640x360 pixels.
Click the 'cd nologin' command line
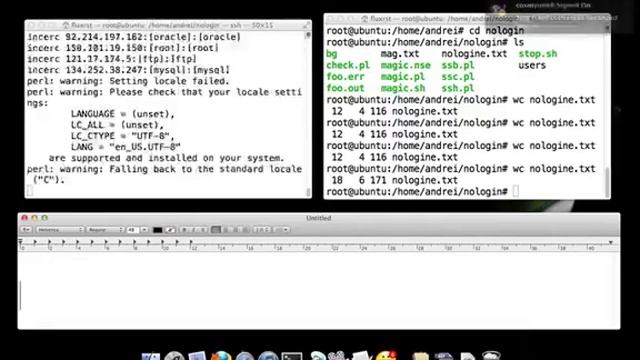(425, 31)
